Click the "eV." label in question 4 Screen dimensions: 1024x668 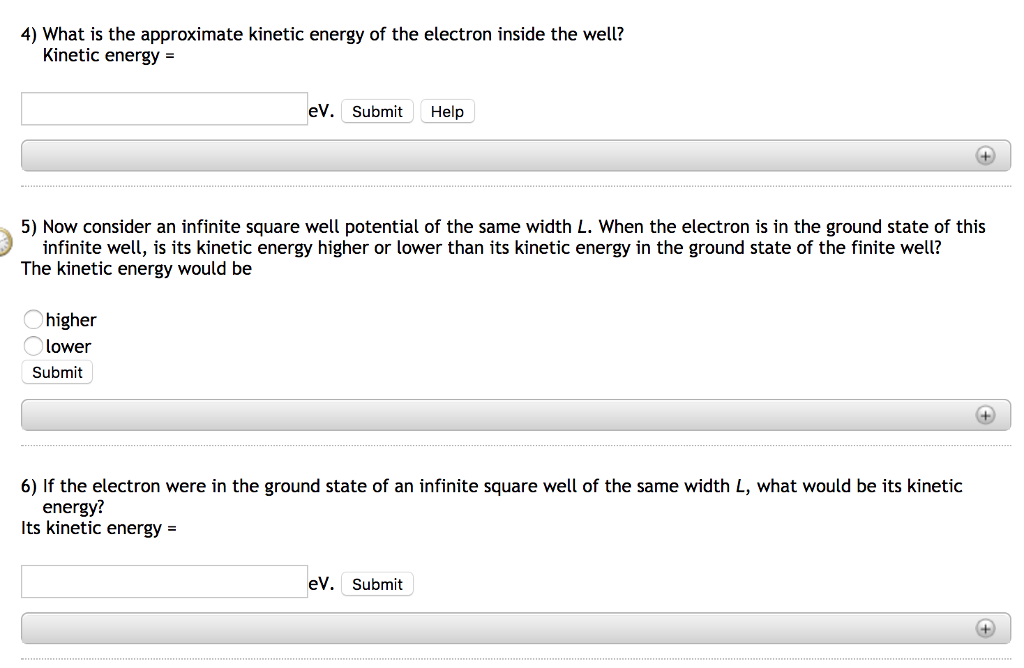click(321, 111)
